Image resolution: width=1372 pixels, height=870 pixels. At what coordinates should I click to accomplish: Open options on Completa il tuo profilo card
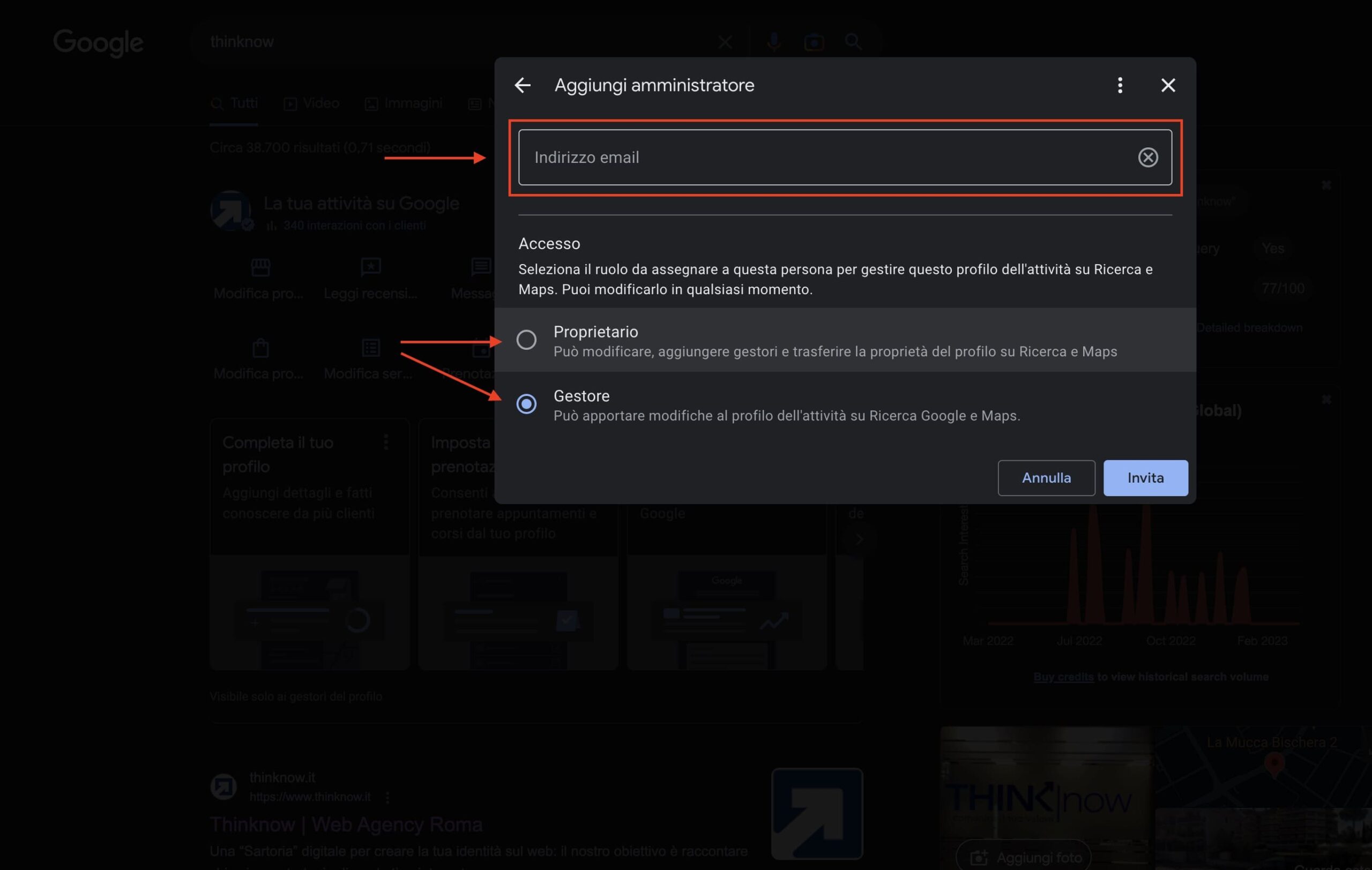coord(386,442)
